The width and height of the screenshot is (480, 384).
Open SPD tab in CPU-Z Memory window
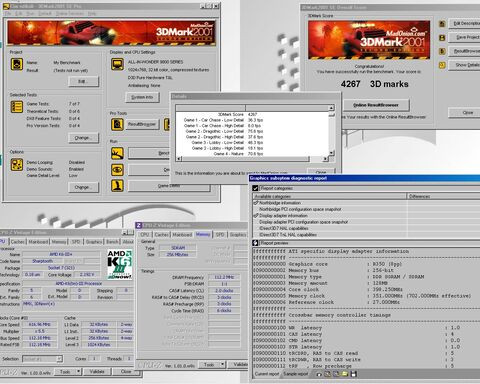[x=220, y=235]
